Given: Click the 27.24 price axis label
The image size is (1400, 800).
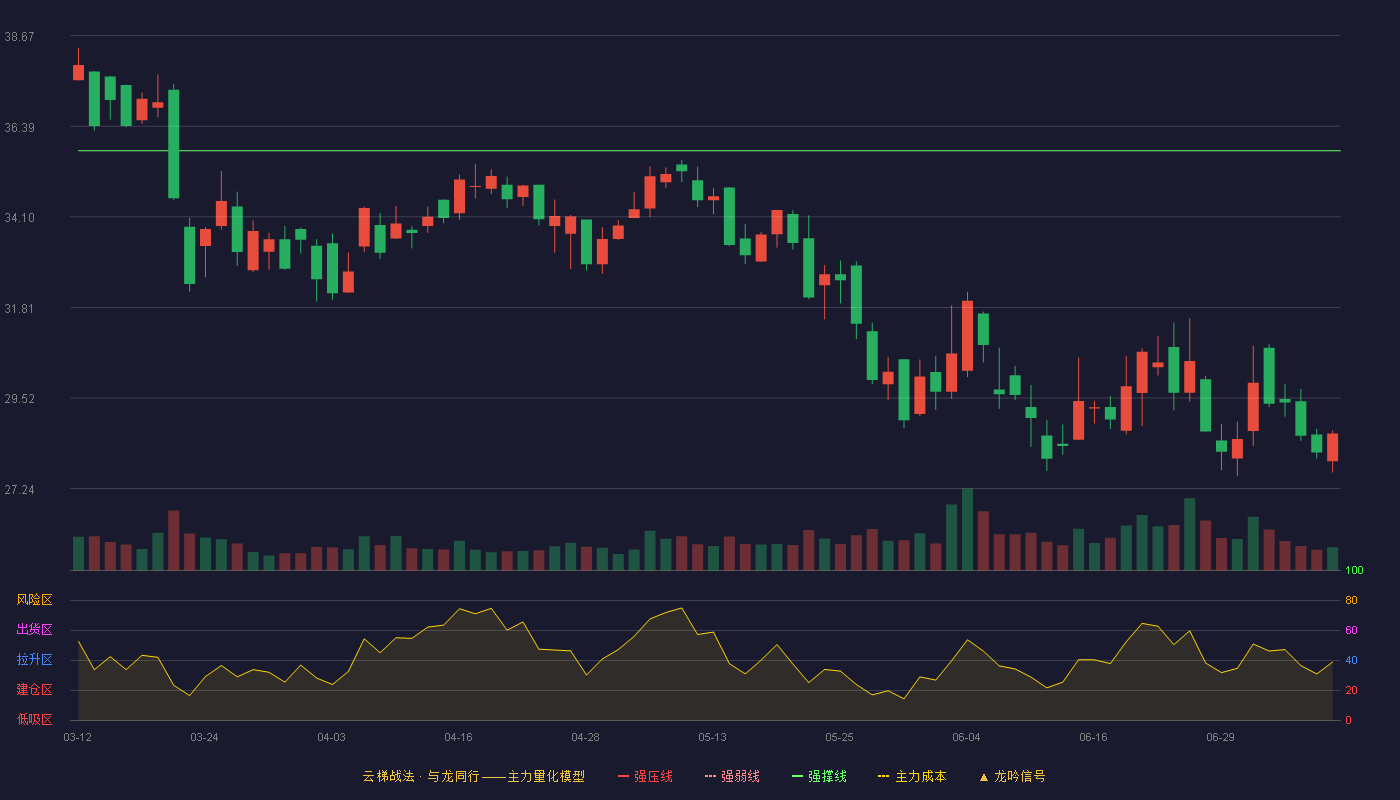Looking at the screenshot, I should (x=19, y=489).
